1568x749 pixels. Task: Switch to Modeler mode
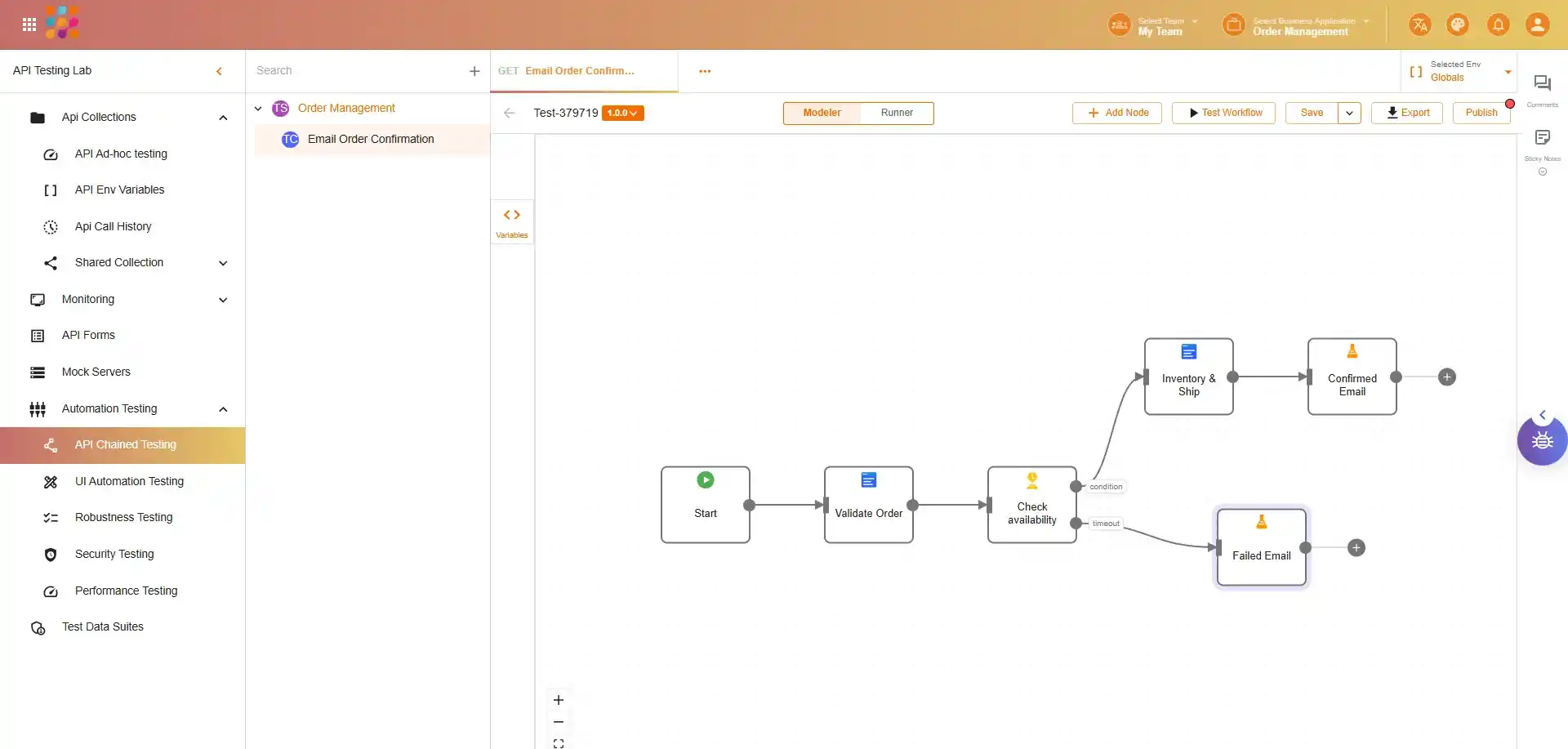click(822, 113)
